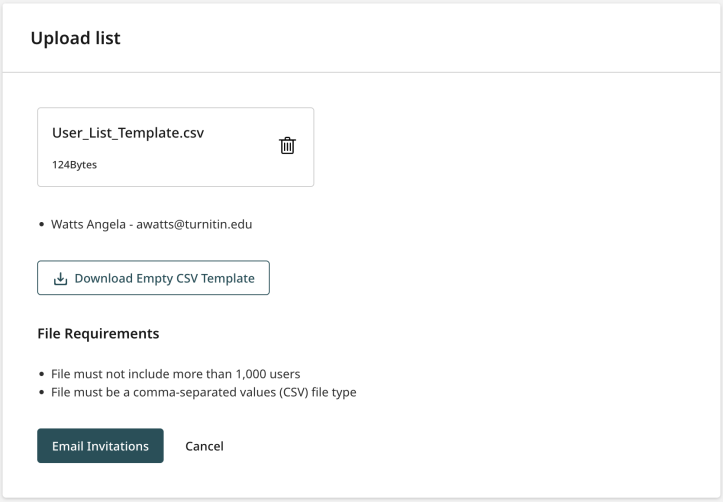Cancel the list upload
723x502 pixels.
point(204,446)
